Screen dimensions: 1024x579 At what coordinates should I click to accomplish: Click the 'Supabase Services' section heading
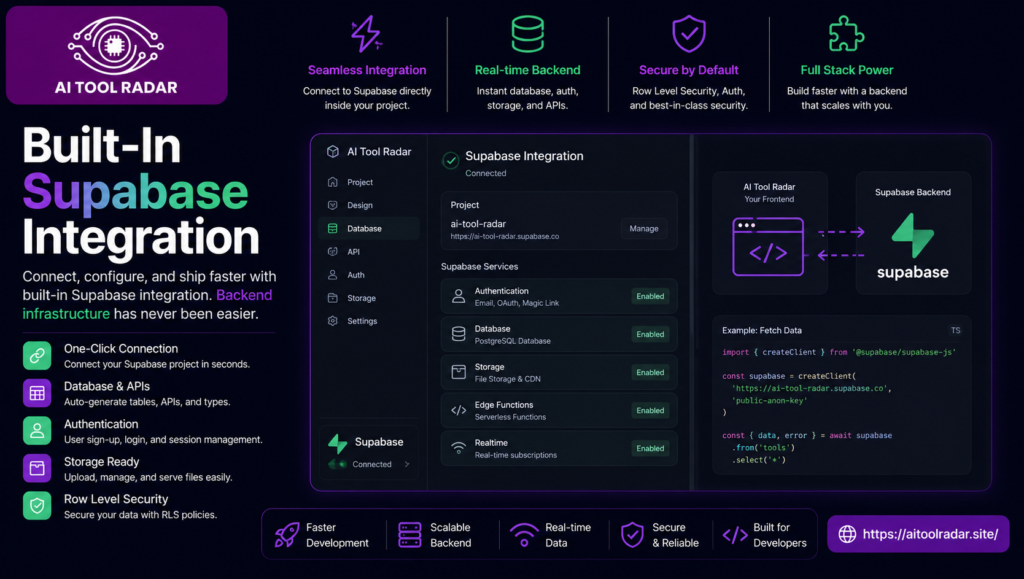[479, 266]
